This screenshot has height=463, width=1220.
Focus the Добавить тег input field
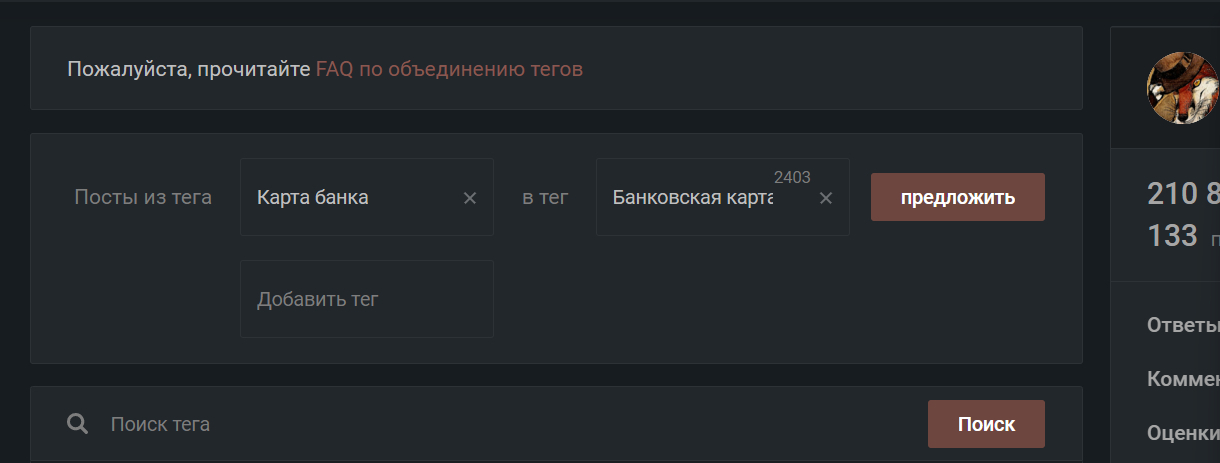367,299
